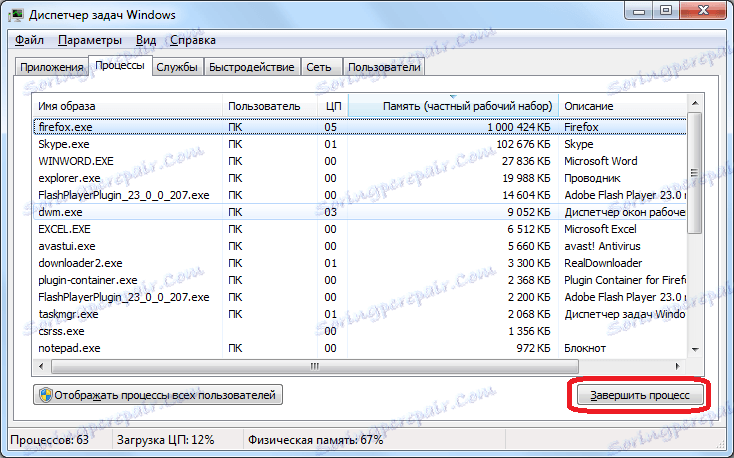Select the downloader2.exe process
Image resolution: width=734 pixels, height=458 pixels.
tap(360, 263)
